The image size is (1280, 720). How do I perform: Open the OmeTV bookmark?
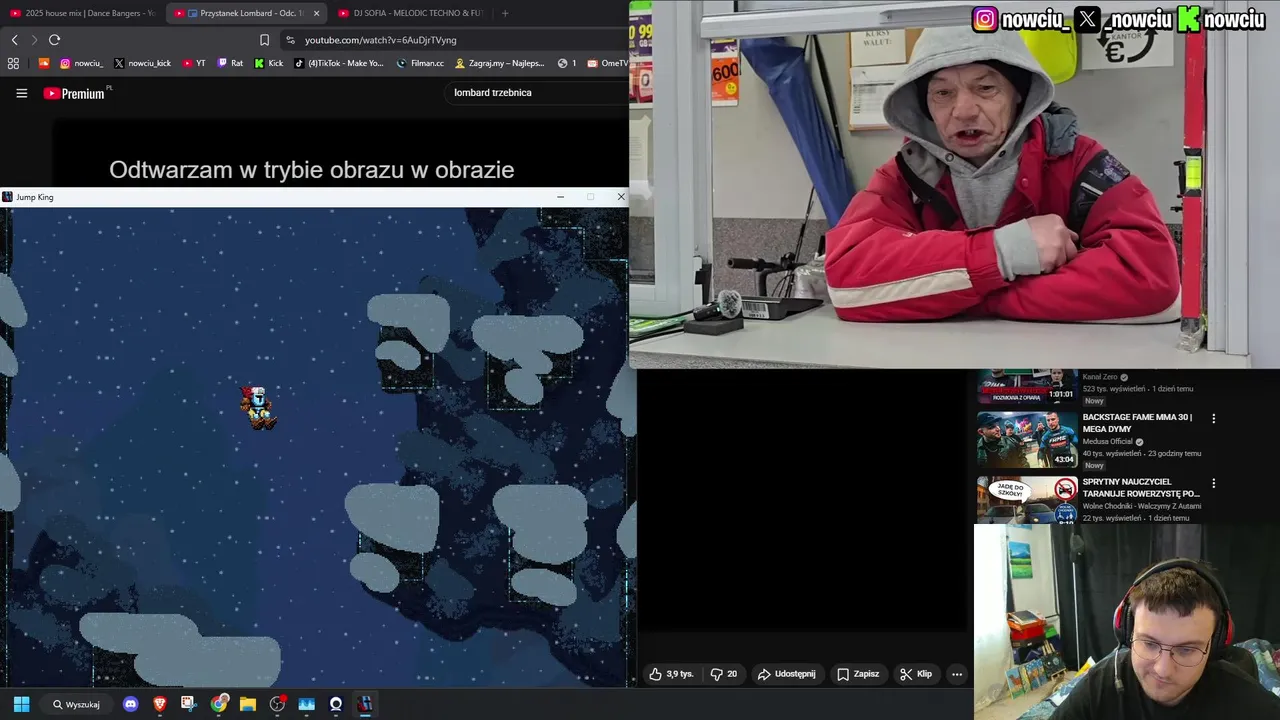tap(608, 63)
